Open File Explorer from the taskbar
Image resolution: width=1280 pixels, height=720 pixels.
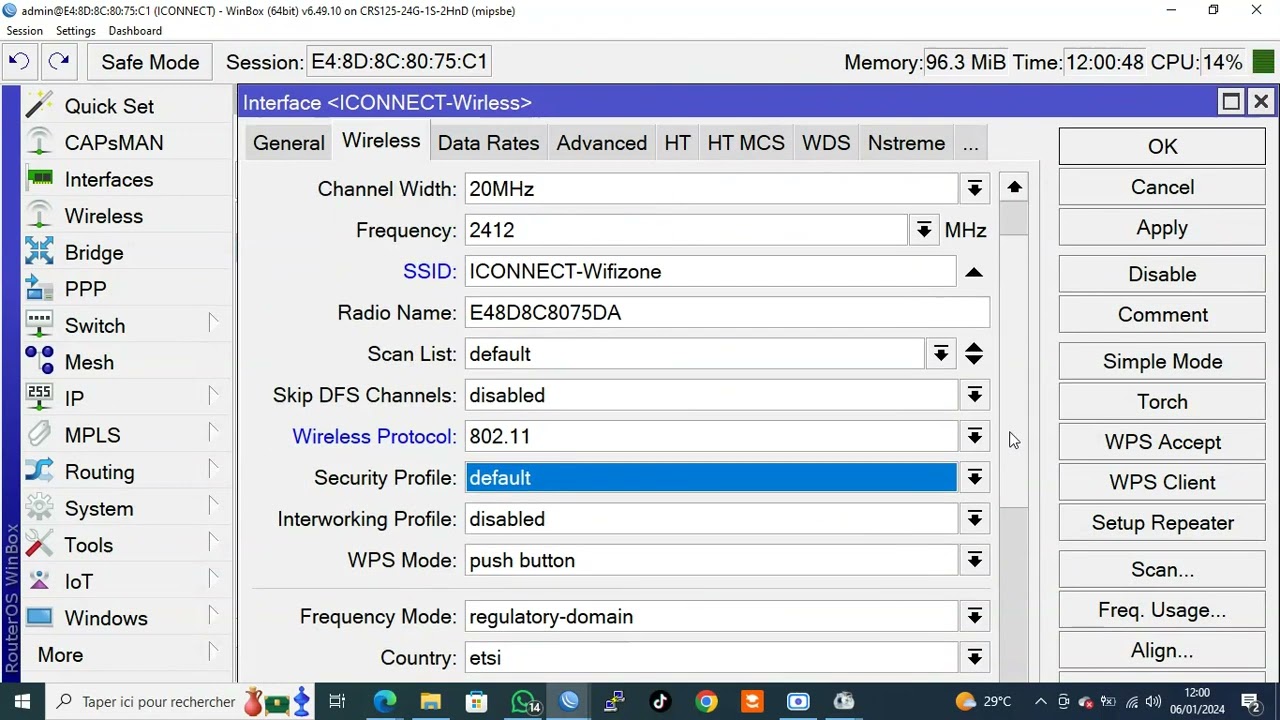click(x=430, y=701)
